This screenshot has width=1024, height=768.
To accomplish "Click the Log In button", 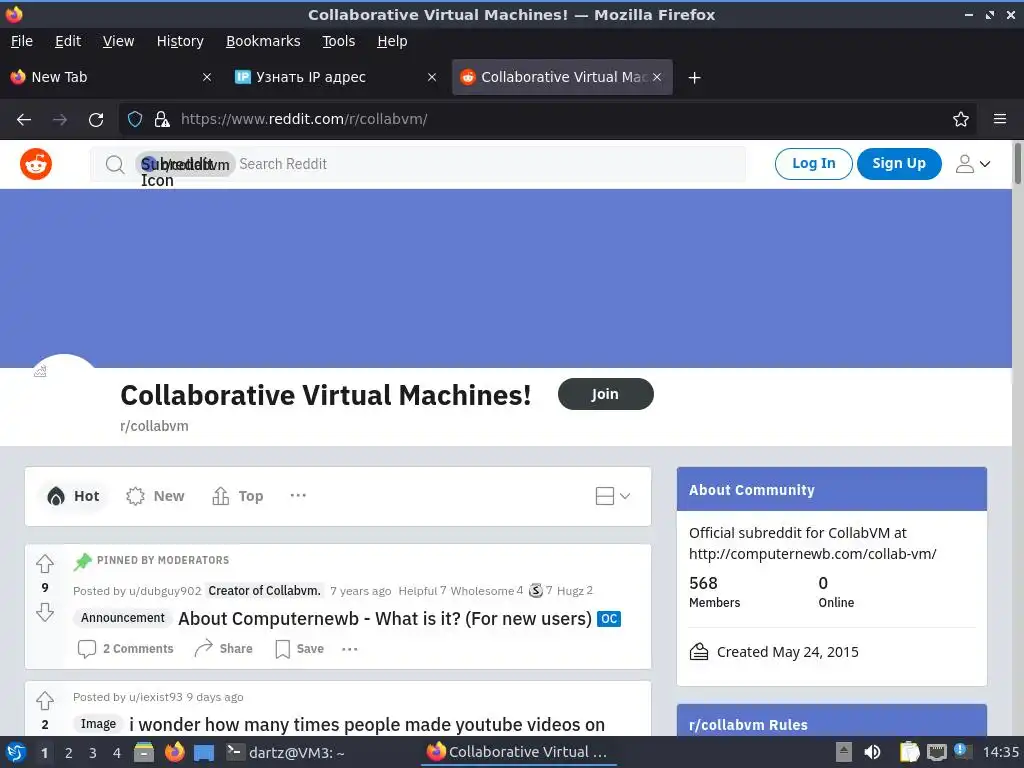I will coord(813,163).
